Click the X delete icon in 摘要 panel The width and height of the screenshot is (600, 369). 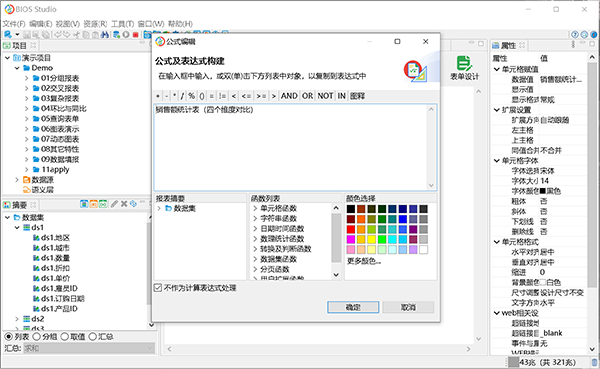click(124, 204)
